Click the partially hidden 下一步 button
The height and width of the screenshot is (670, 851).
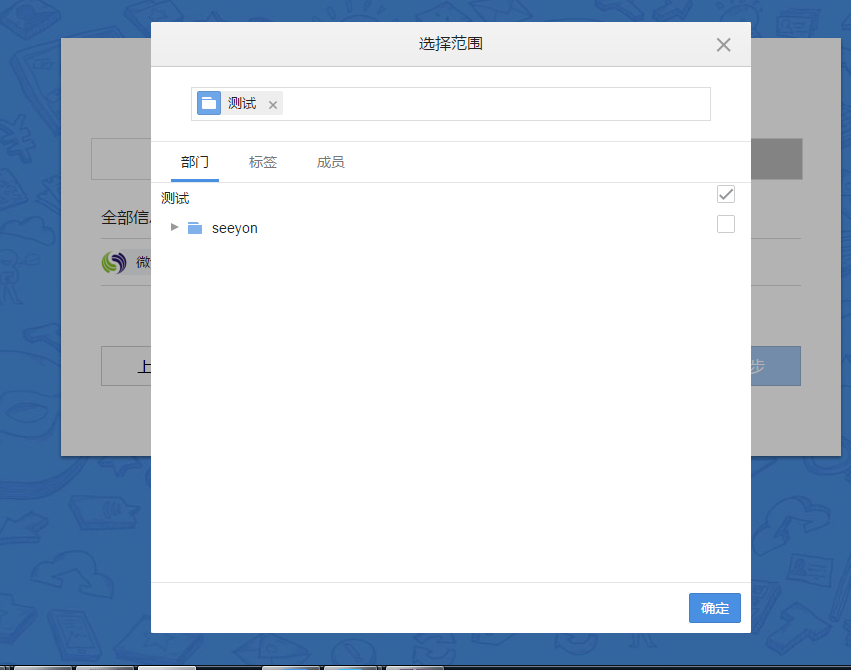775,367
